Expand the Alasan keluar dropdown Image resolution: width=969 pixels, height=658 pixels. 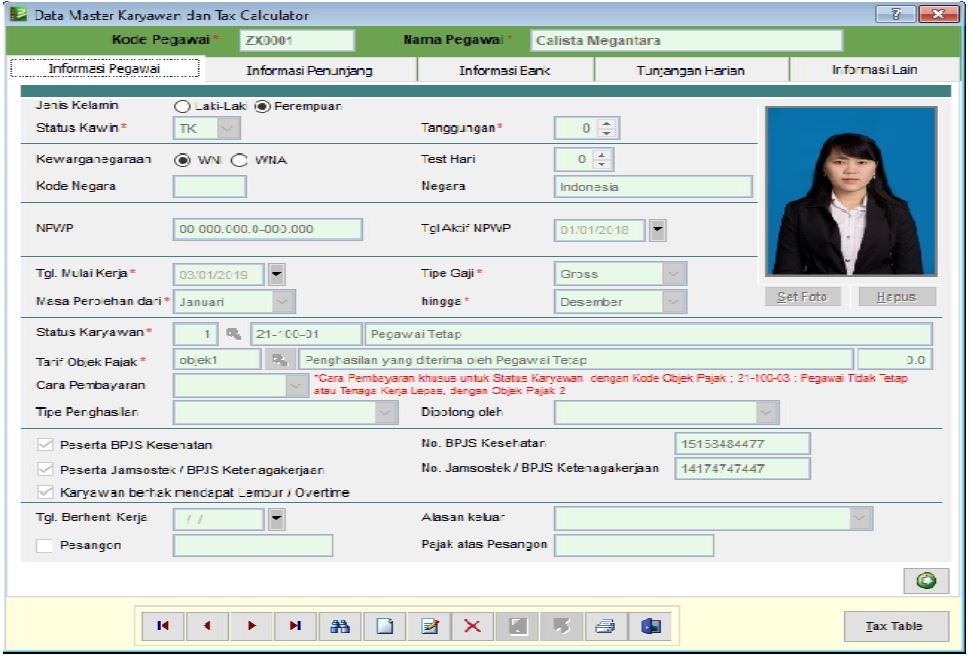tap(861, 518)
